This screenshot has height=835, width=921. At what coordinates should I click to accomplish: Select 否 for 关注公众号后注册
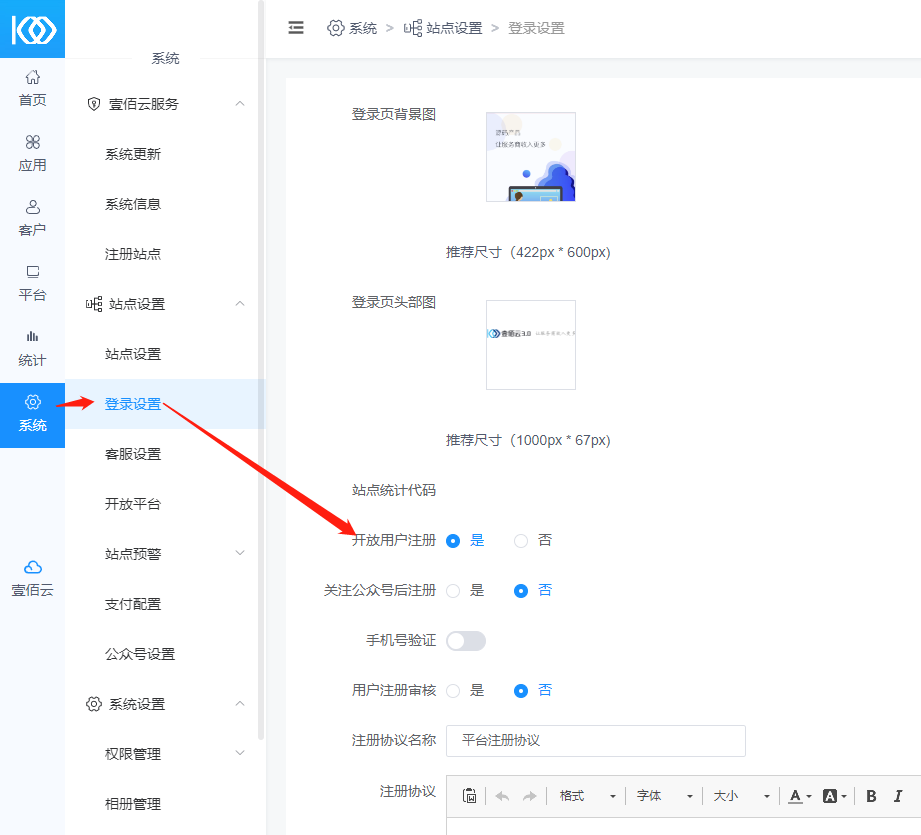521,591
